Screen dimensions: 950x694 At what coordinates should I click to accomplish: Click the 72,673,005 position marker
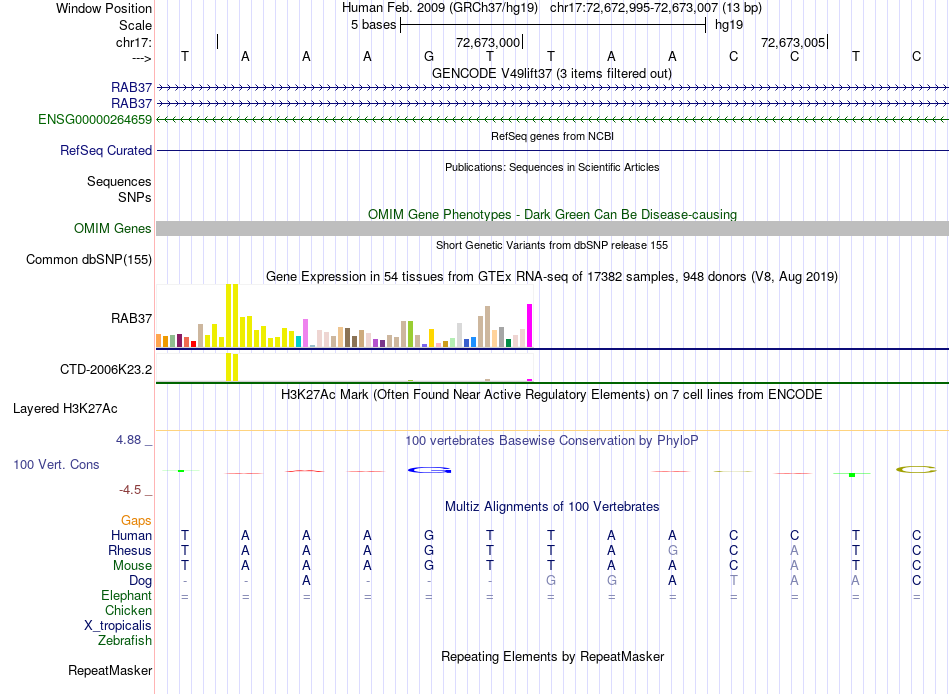794,42
